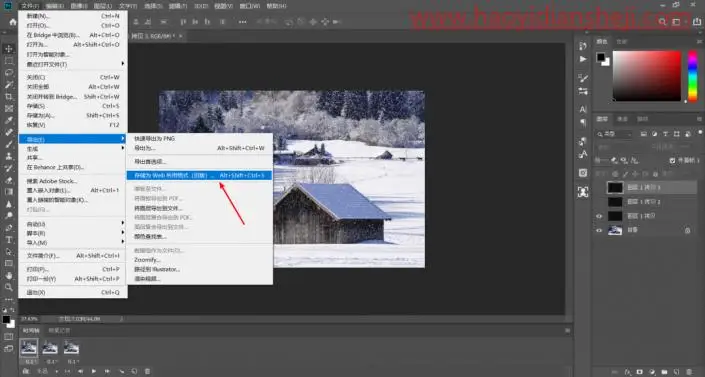Screen dimensions: 705x377
Task: Switch to the 通道 tab
Action: (622, 119)
